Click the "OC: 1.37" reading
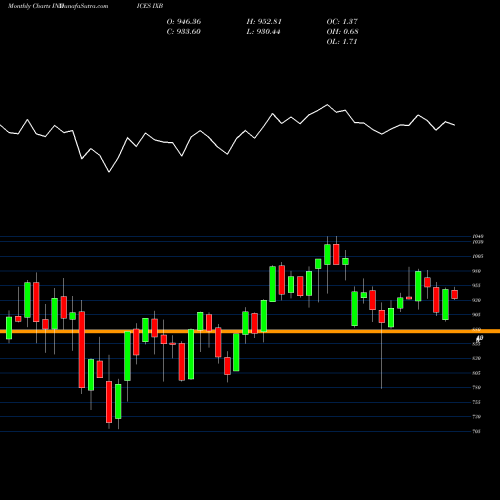This screenshot has width=500, height=500. [x=342, y=22]
